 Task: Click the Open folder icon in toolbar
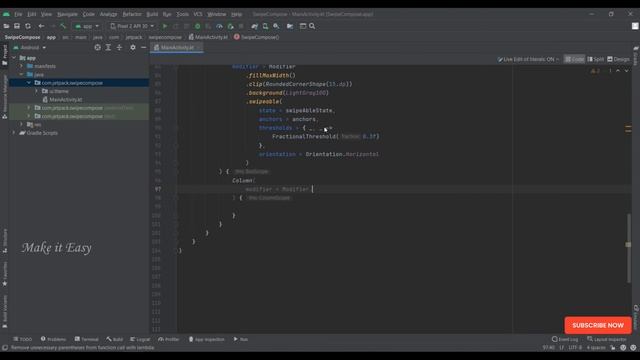(6, 26)
